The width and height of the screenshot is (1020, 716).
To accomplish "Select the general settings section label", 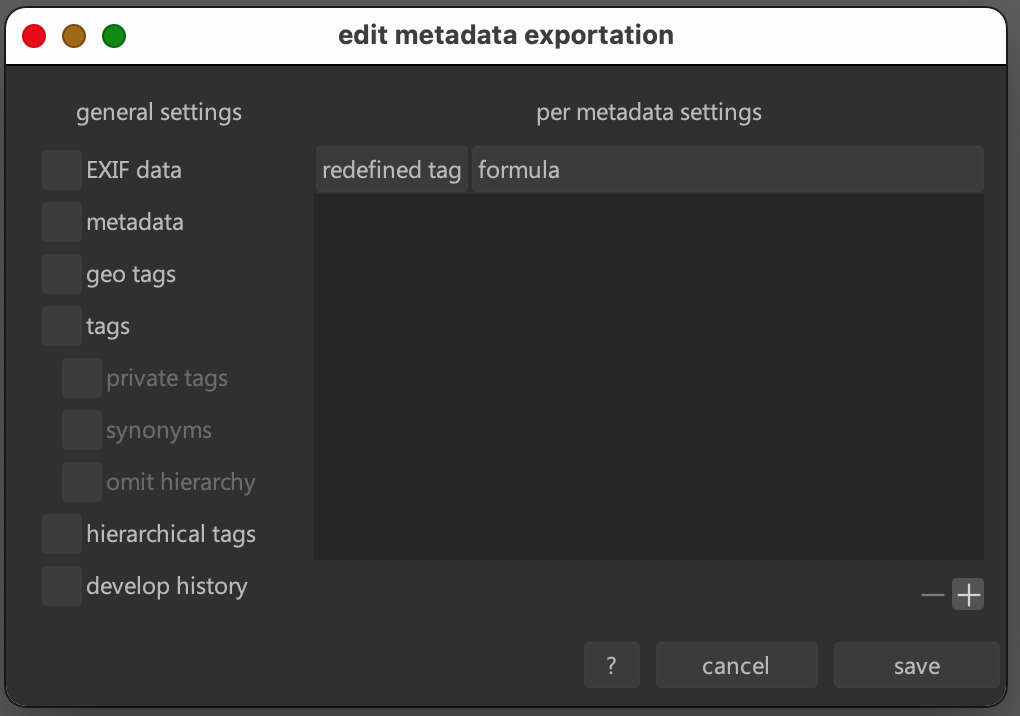I will [158, 112].
